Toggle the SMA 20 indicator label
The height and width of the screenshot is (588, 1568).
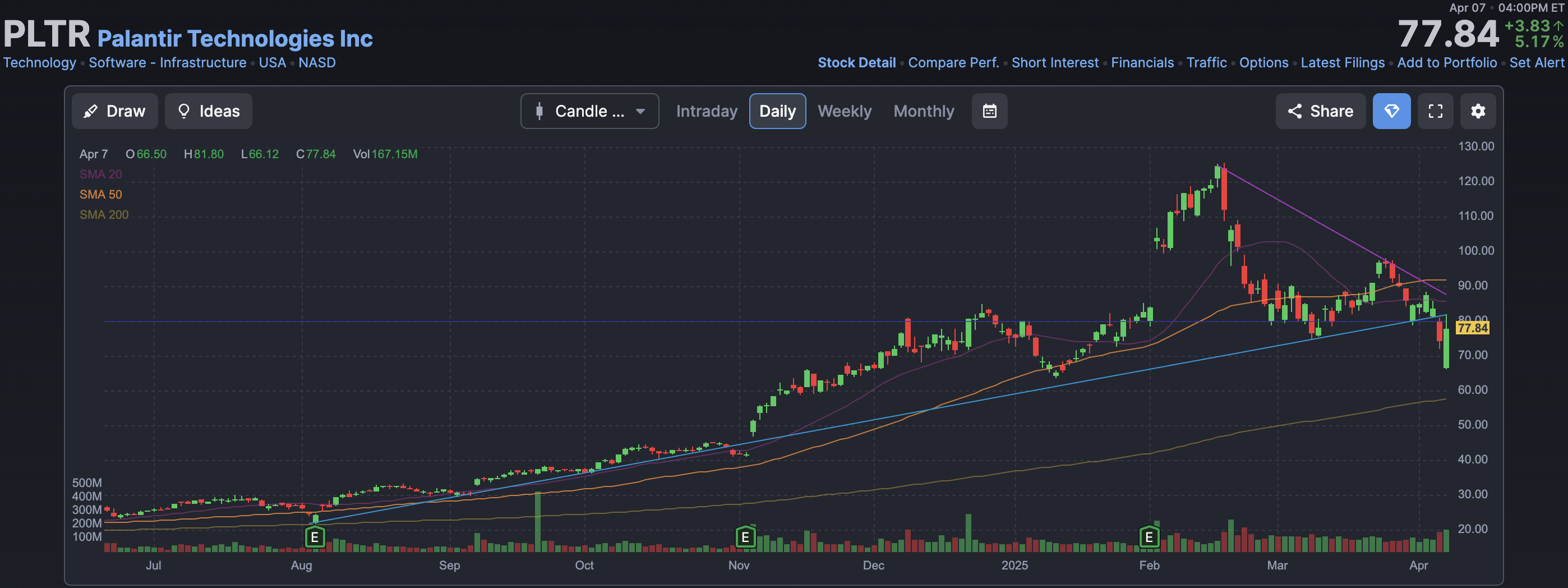[100, 174]
